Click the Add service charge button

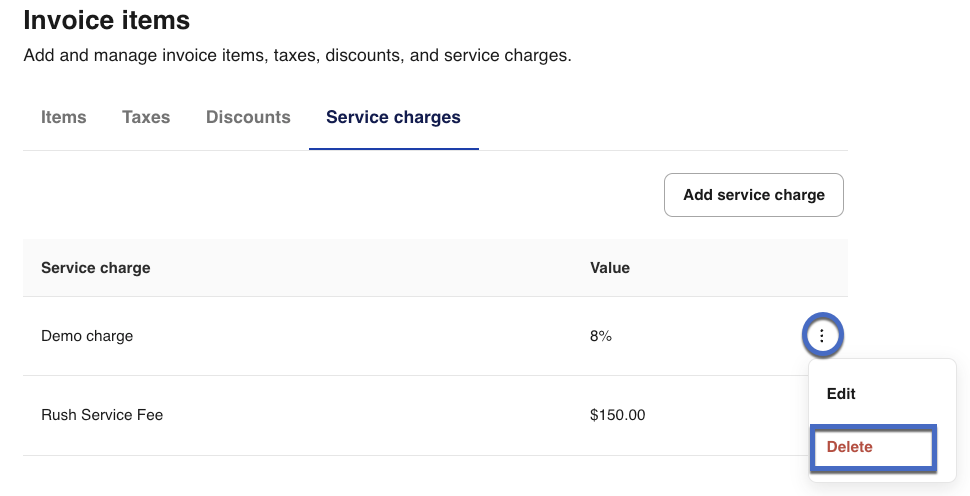click(753, 195)
